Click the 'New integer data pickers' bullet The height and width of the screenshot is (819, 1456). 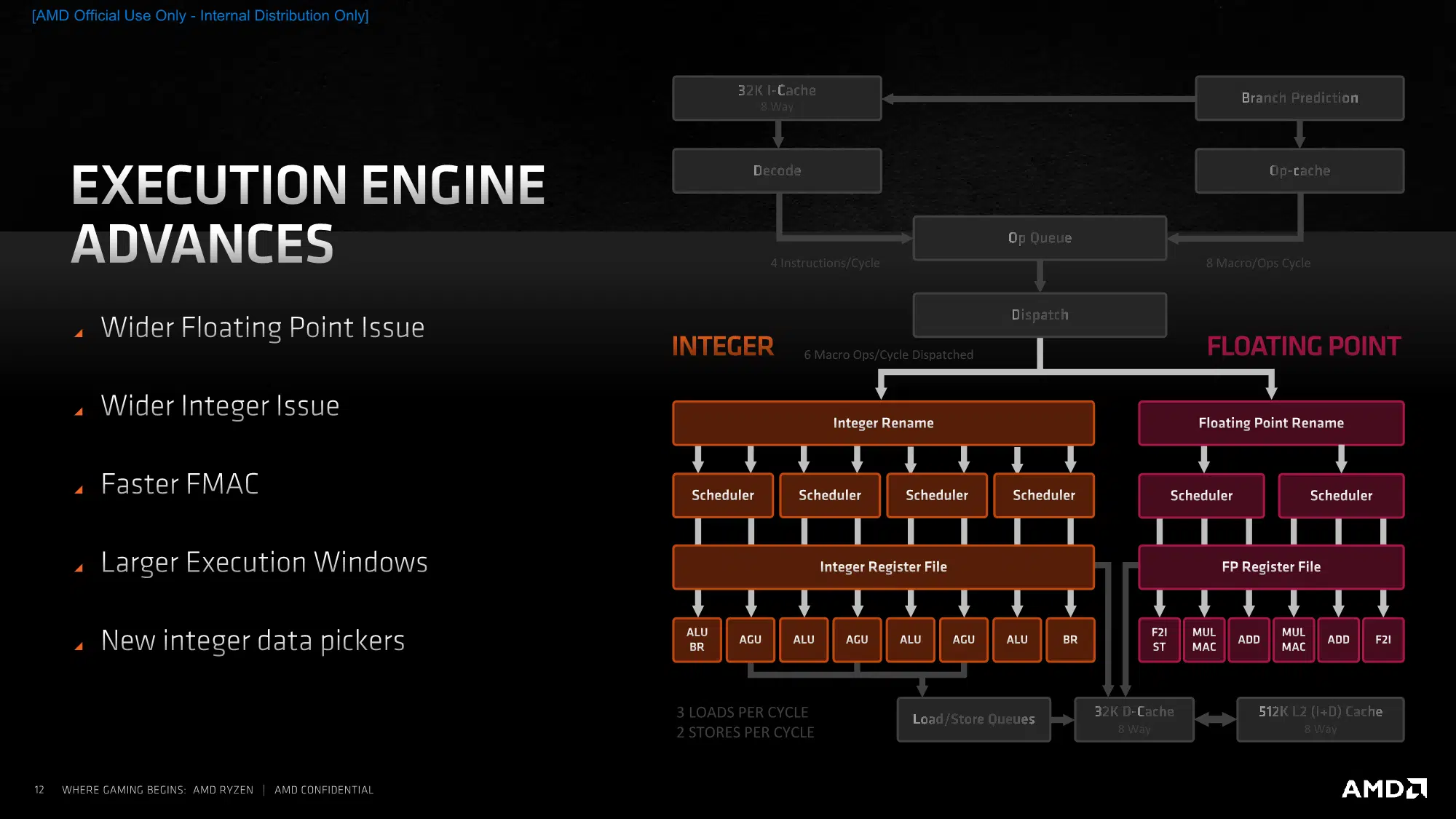pos(253,640)
